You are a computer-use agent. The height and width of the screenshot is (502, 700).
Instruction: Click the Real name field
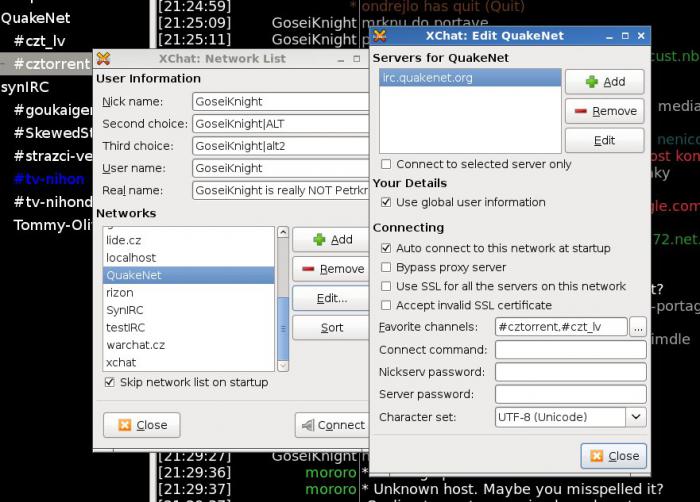280,190
